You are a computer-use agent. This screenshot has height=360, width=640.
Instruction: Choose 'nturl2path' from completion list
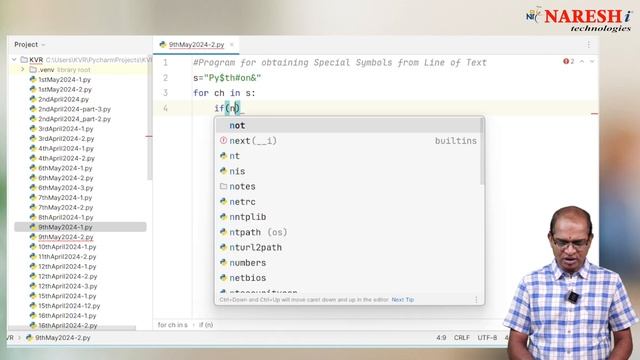[347, 247]
